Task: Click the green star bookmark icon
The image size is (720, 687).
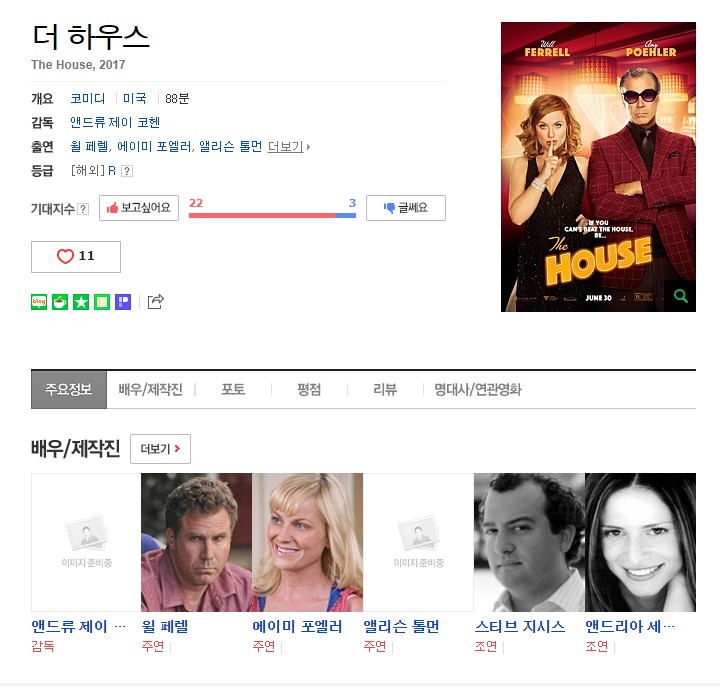Action: tap(81, 302)
